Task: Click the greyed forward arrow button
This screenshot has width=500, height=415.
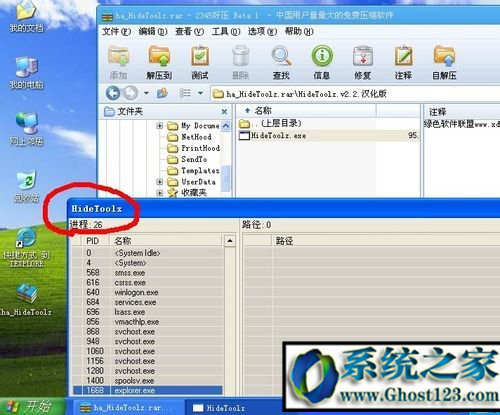Action: (131, 93)
